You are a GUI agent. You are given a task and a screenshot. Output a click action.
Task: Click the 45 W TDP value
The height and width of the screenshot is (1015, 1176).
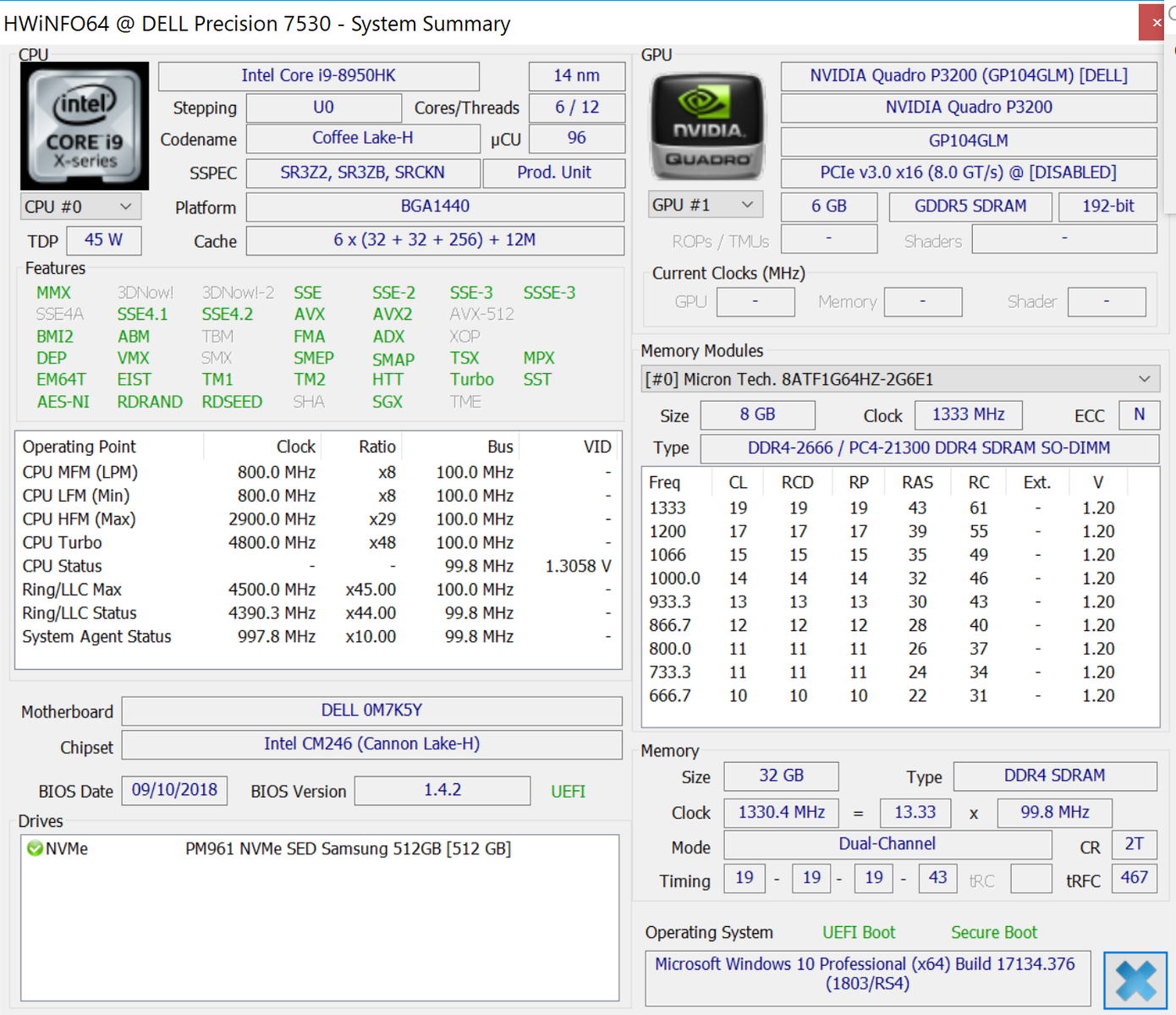104,240
